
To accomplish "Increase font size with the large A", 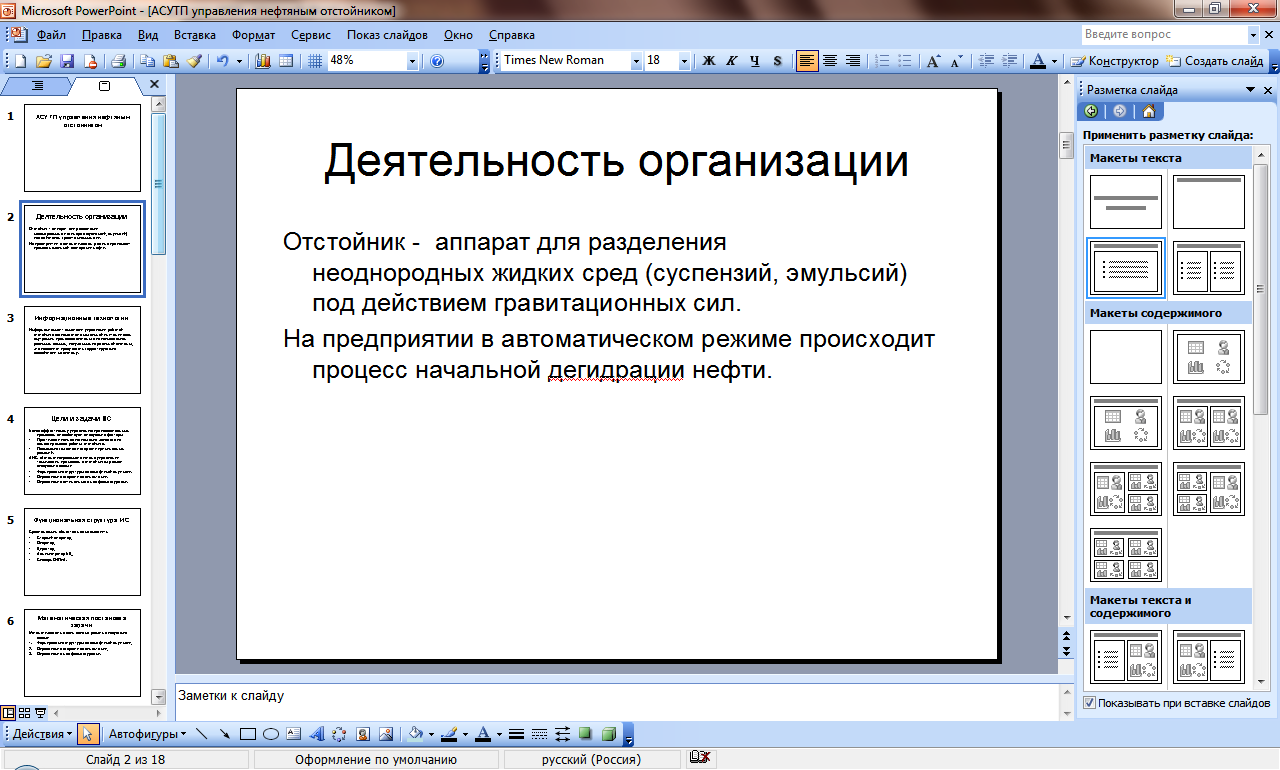I will [933, 61].
